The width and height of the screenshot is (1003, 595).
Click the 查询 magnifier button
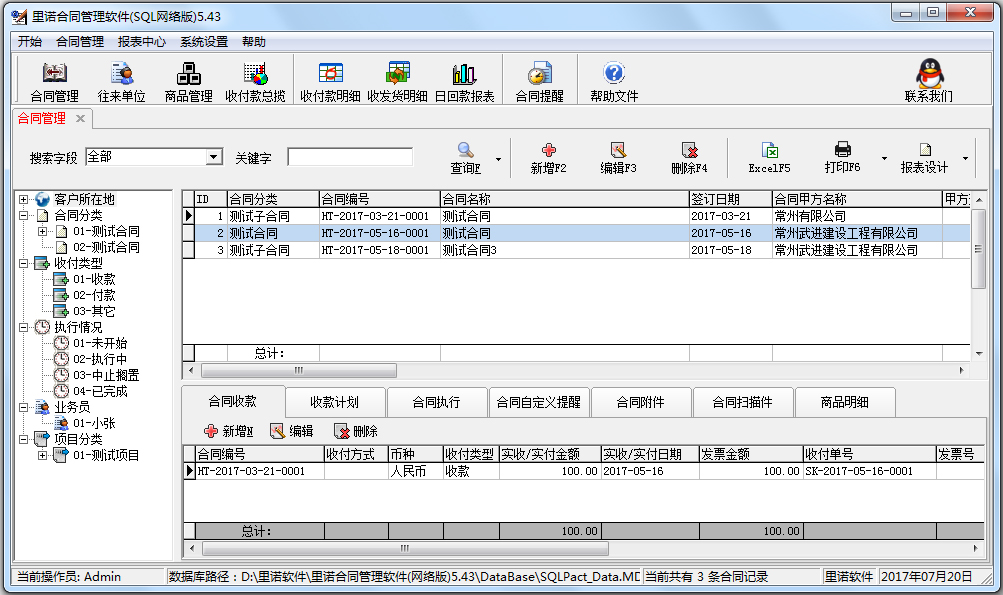pyautogui.click(x=466, y=157)
